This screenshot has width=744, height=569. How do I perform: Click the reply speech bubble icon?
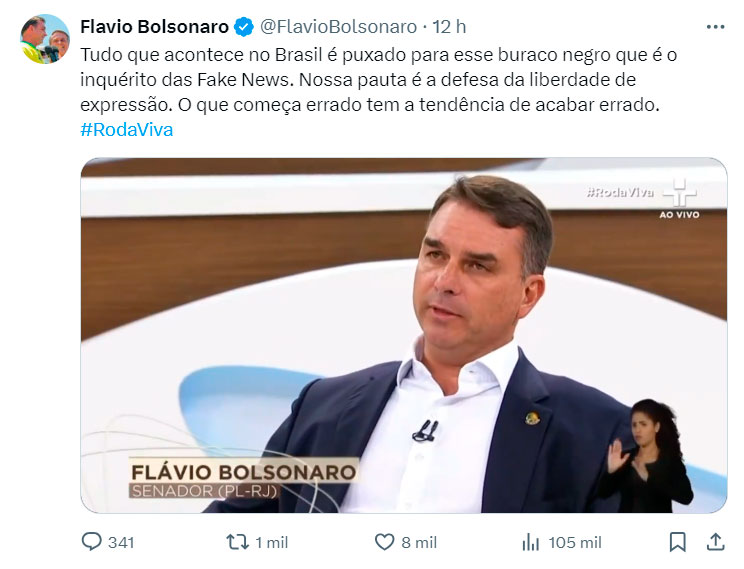click(x=91, y=541)
